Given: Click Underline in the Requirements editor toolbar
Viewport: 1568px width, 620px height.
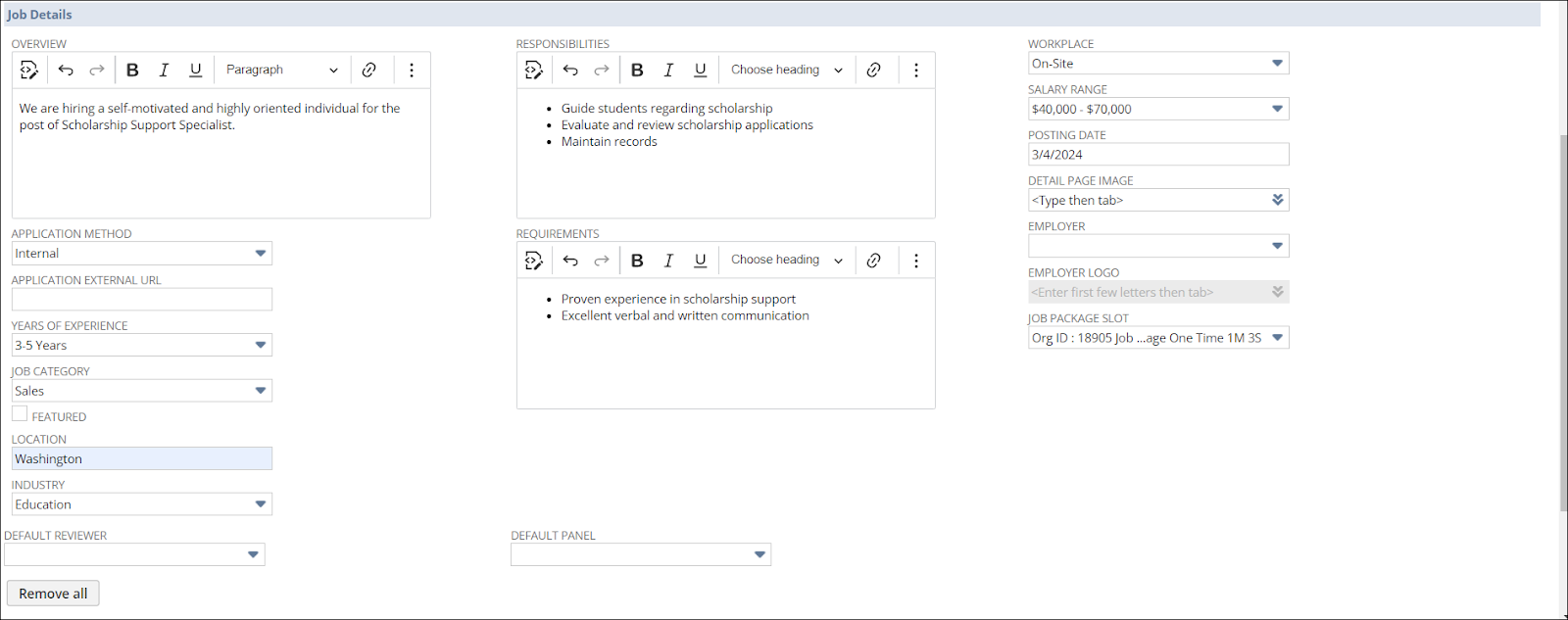Looking at the screenshot, I should pos(700,260).
